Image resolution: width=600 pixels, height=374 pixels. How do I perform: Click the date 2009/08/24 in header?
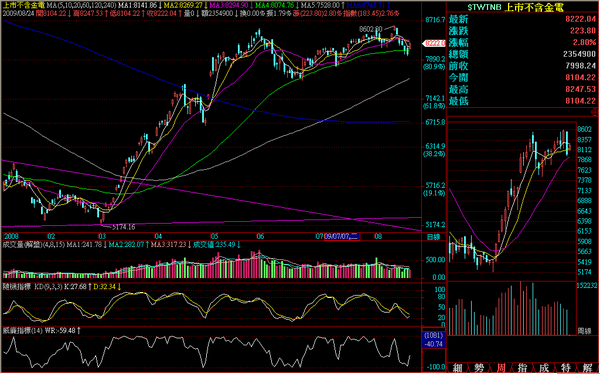pyautogui.click(x=17, y=14)
